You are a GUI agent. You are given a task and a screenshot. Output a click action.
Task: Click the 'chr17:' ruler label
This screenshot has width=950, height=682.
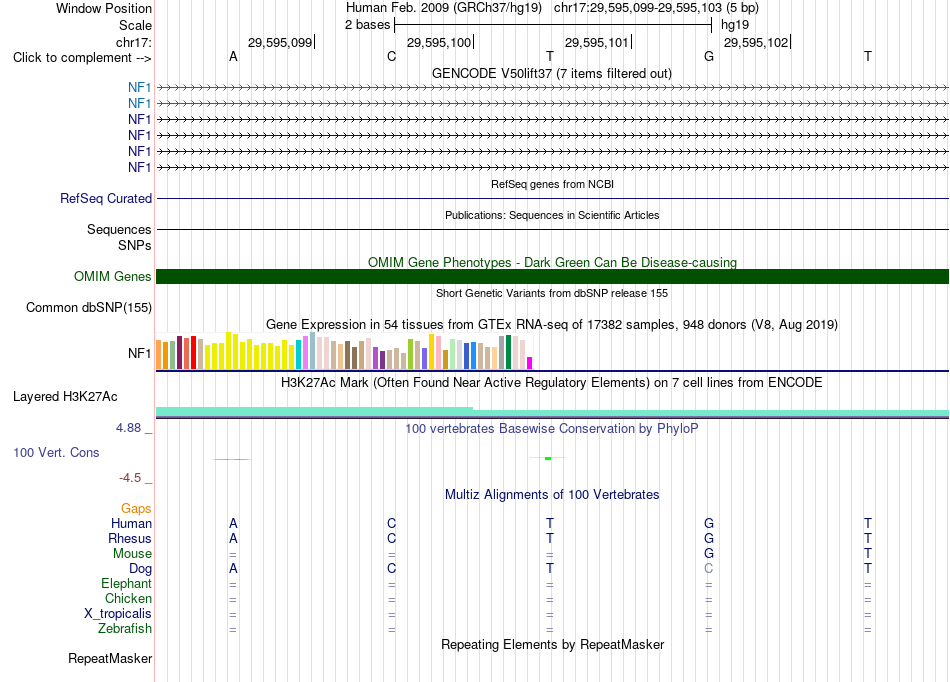pos(133,42)
